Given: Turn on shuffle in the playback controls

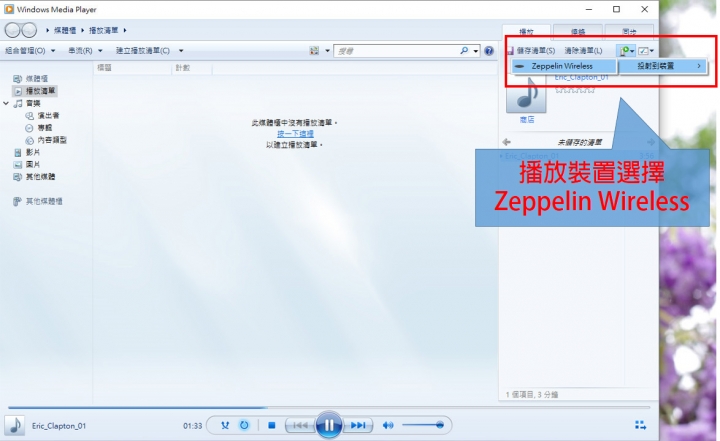Looking at the screenshot, I should pos(225,425).
